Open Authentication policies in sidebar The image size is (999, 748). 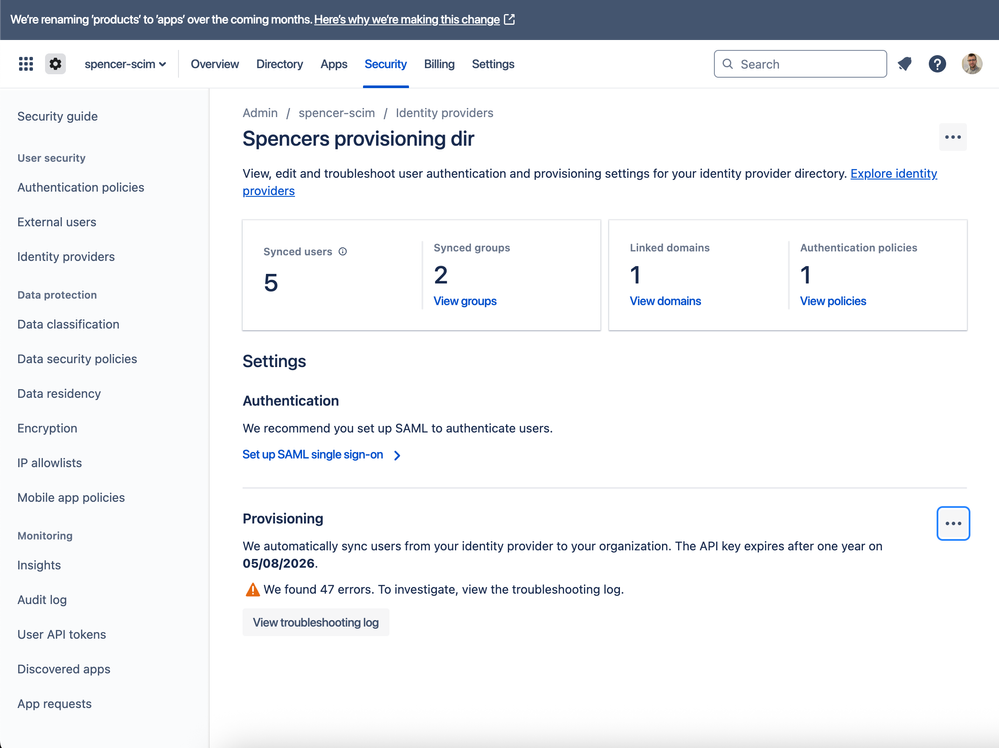(81, 188)
